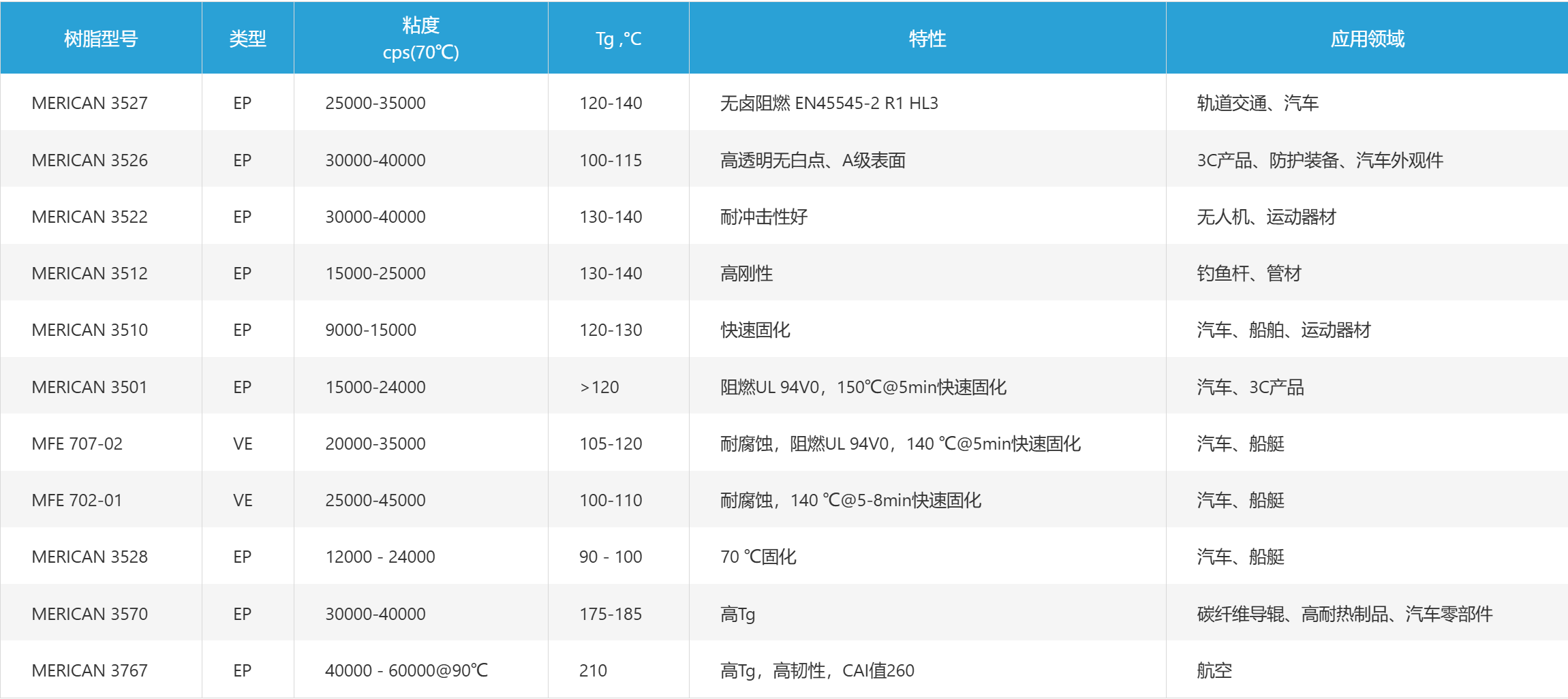This screenshot has height=699, width=1568.
Task: Select the 40000 - 60000@90℃ viscosity cell
Action: coord(406,670)
